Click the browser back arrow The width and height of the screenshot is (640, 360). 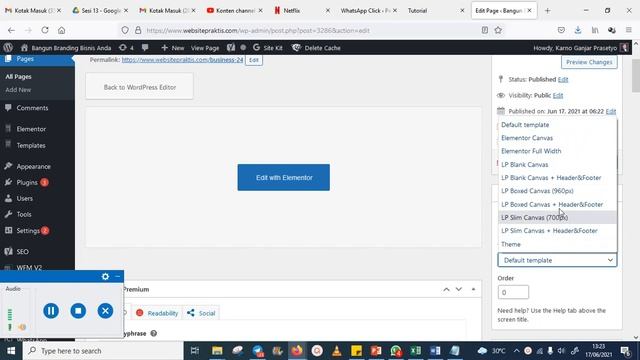point(11,30)
